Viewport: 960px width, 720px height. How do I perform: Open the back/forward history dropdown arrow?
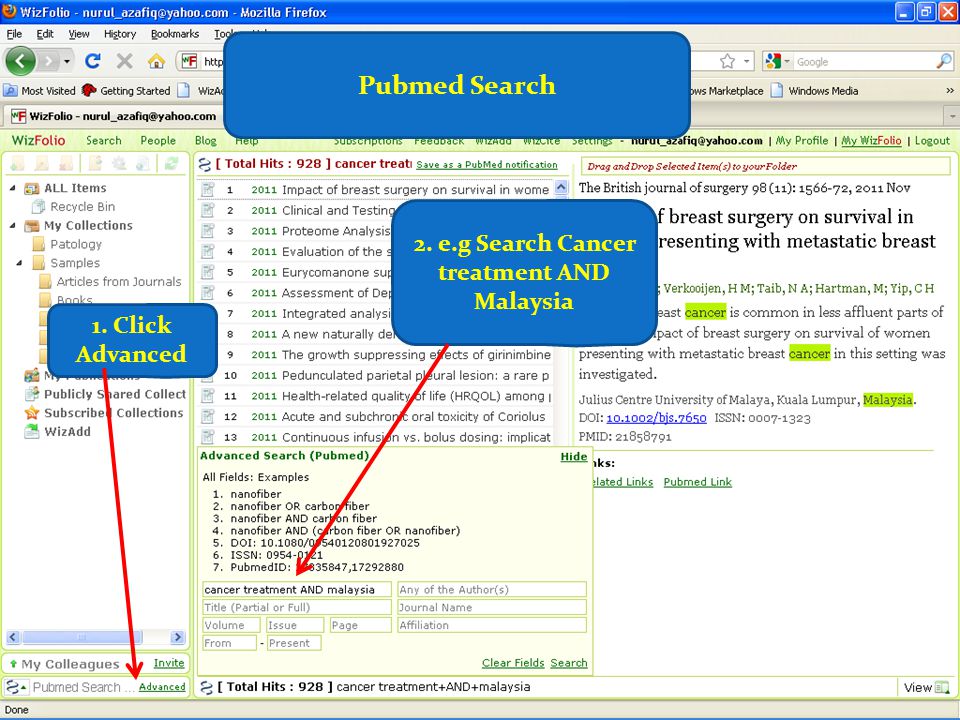tap(67, 61)
